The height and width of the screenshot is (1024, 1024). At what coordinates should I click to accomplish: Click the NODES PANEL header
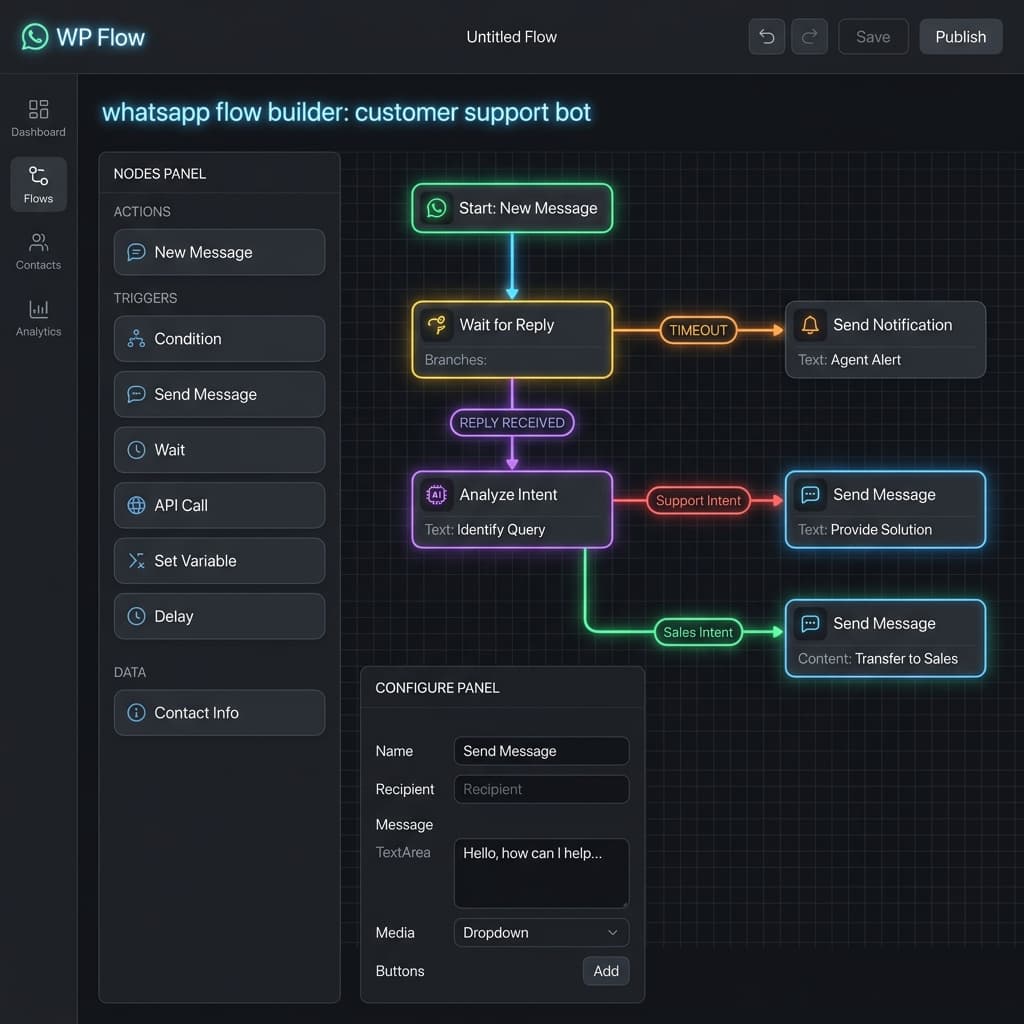160,174
